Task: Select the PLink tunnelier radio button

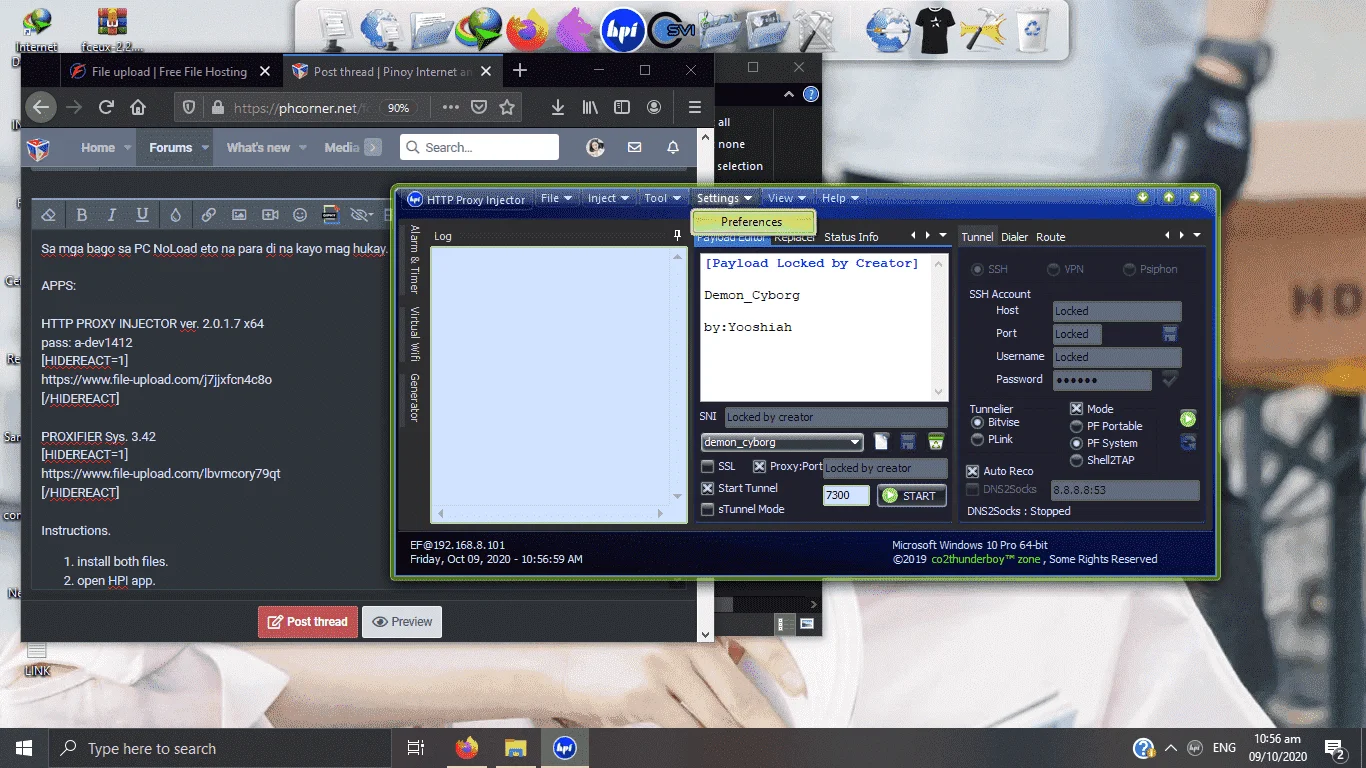Action: [977, 439]
